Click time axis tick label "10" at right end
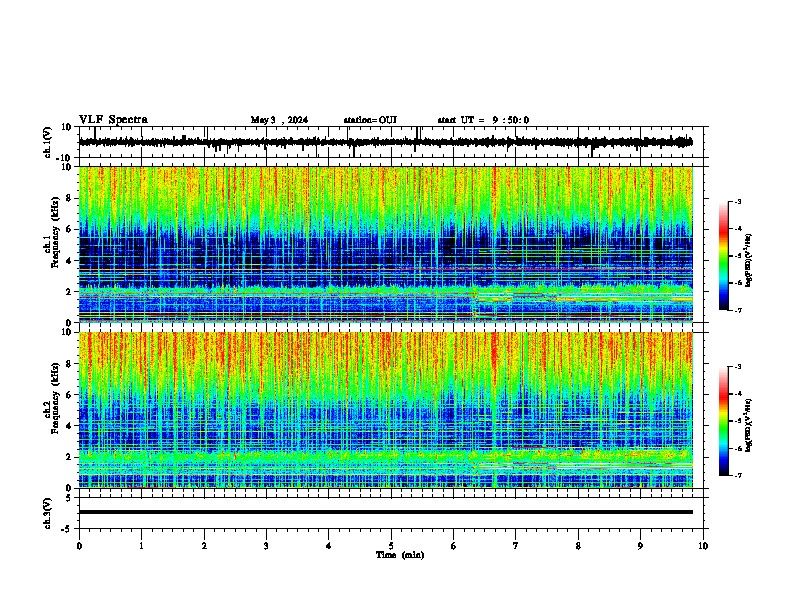 click(703, 546)
